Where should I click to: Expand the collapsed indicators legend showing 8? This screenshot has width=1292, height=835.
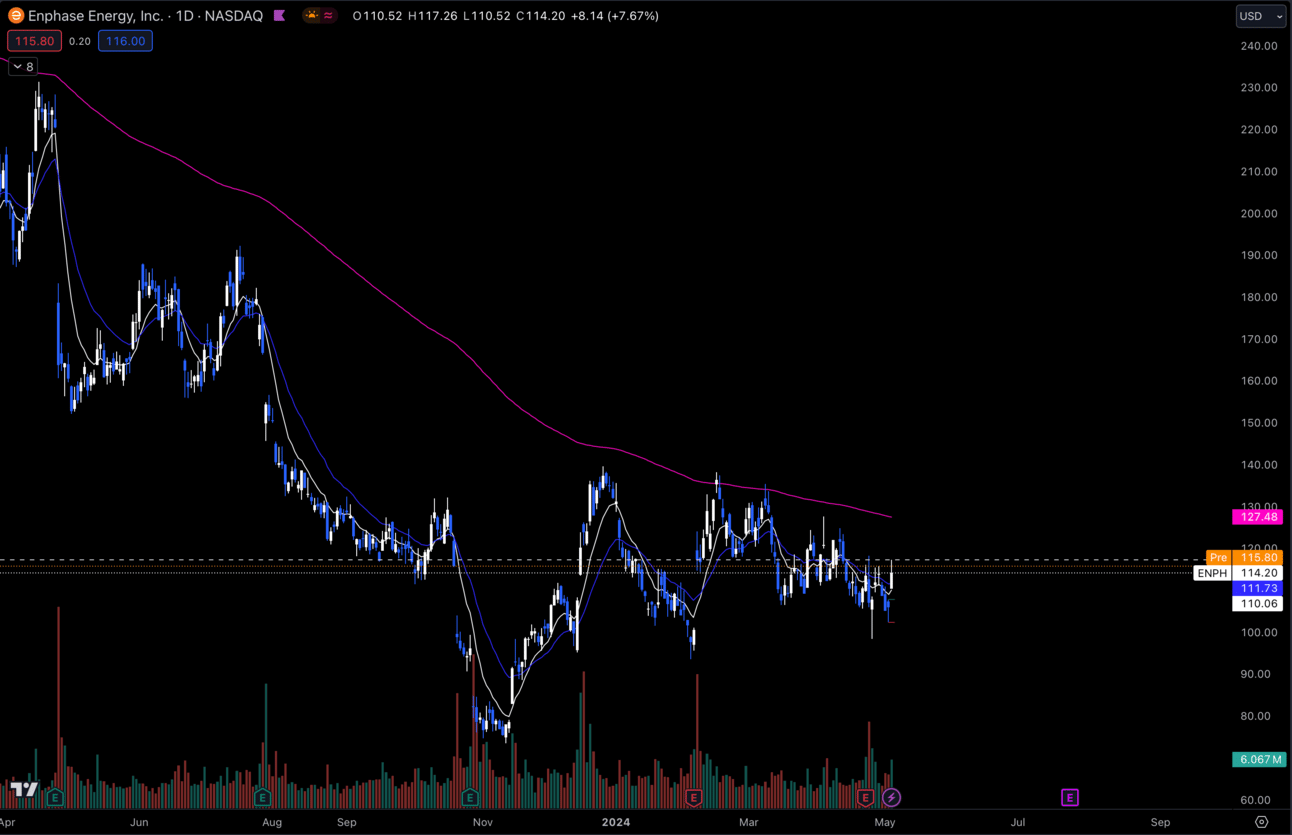[23, 67]
